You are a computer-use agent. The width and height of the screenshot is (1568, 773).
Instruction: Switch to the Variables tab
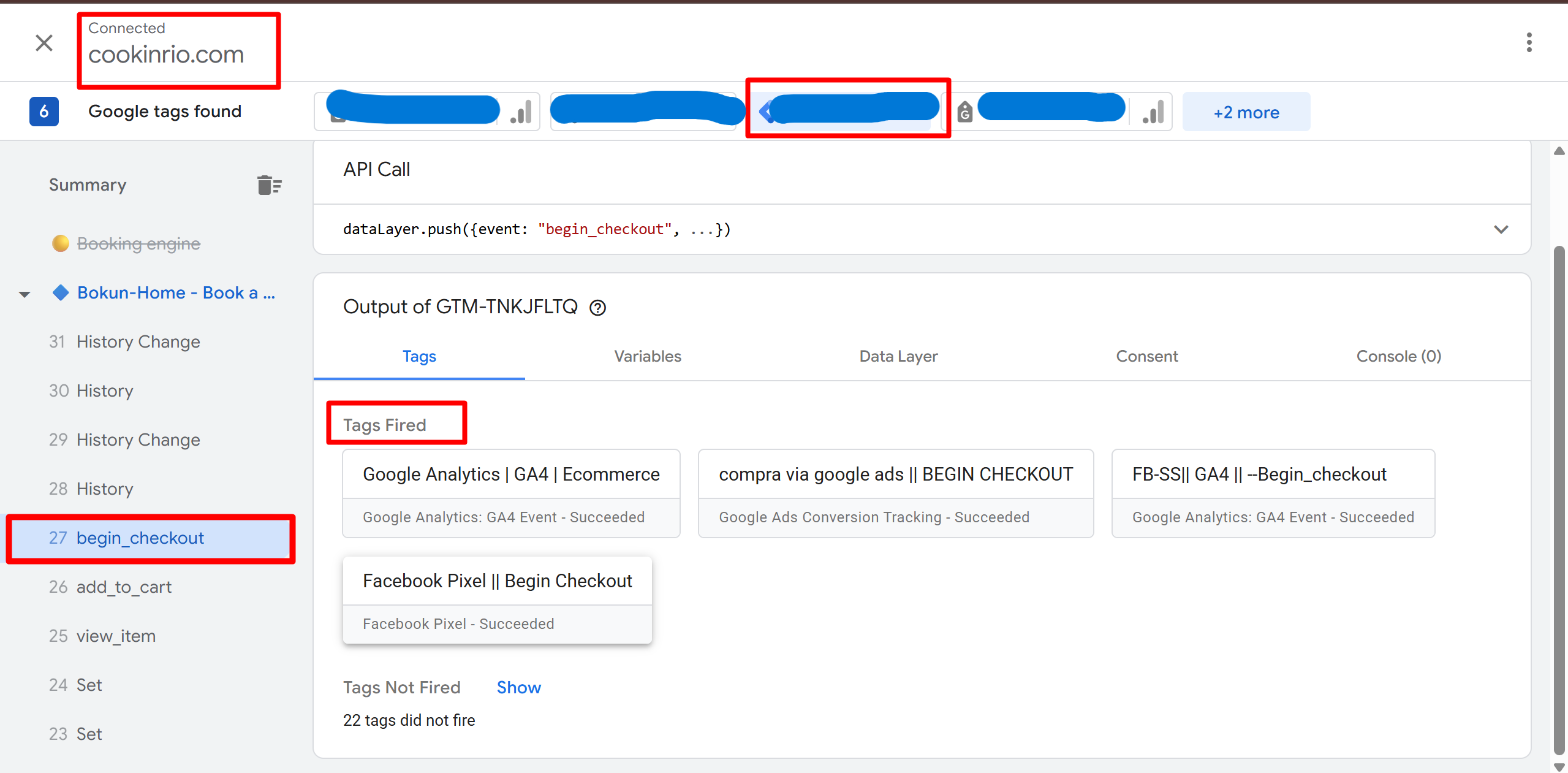[x=647, y=356]
